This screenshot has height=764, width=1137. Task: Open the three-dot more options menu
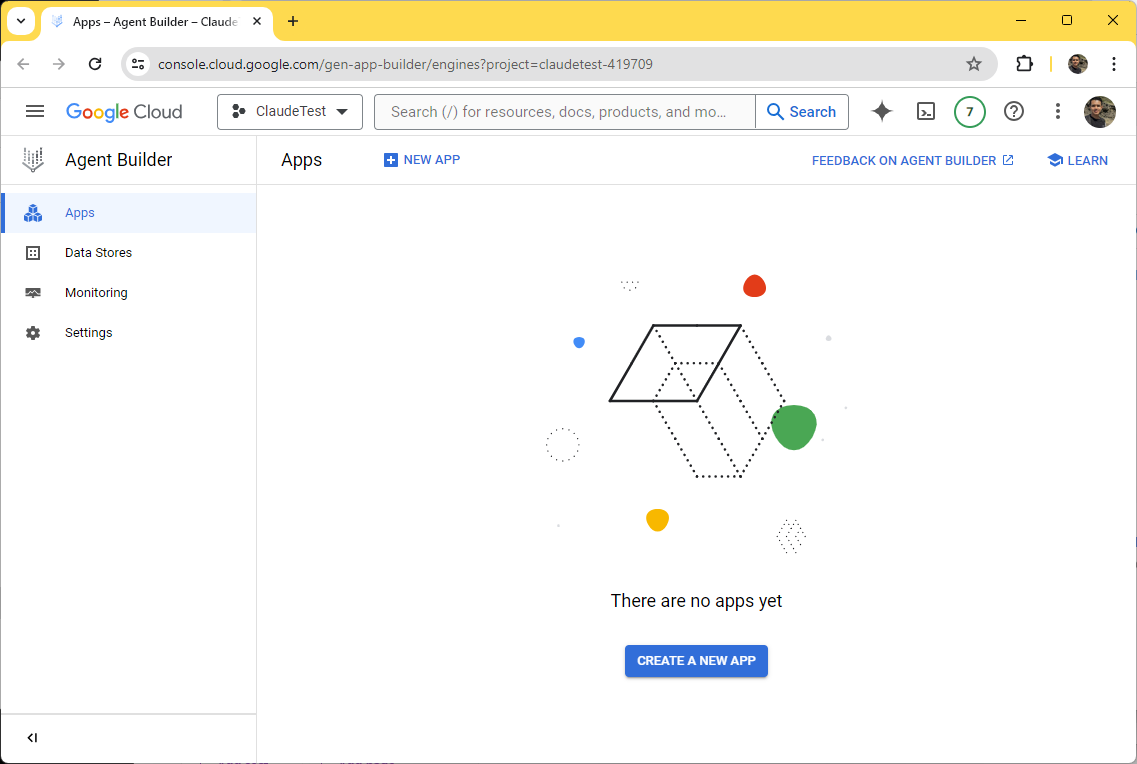click(x=1057, y=111)
